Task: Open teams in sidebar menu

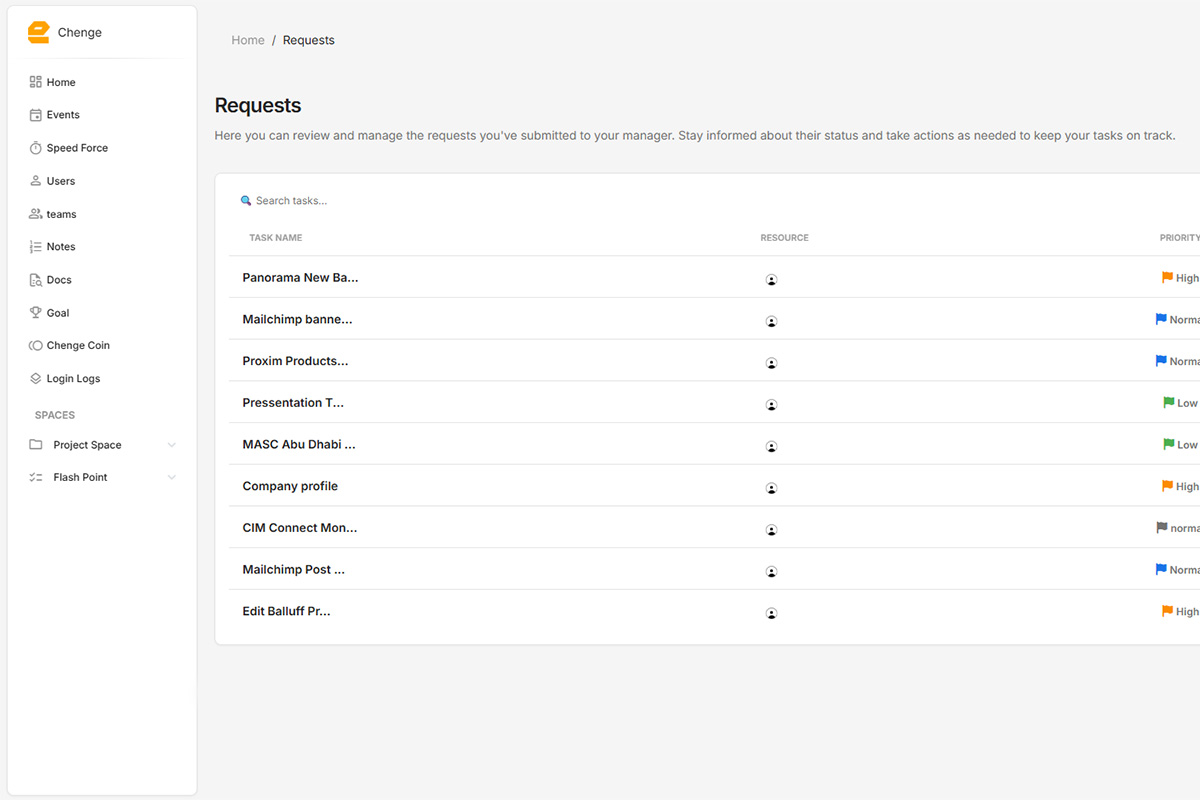Action: 61,214
